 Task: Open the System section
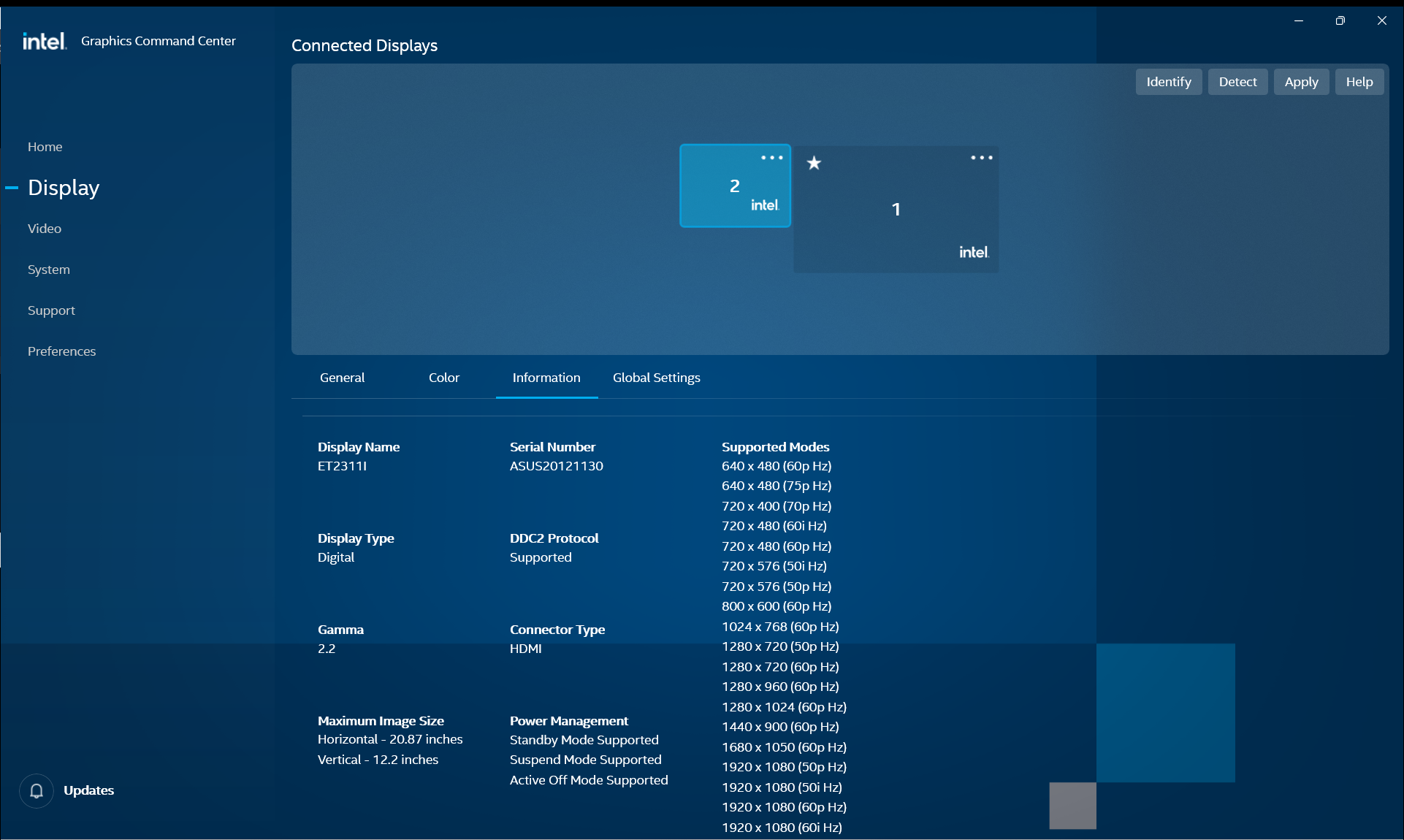49,270
